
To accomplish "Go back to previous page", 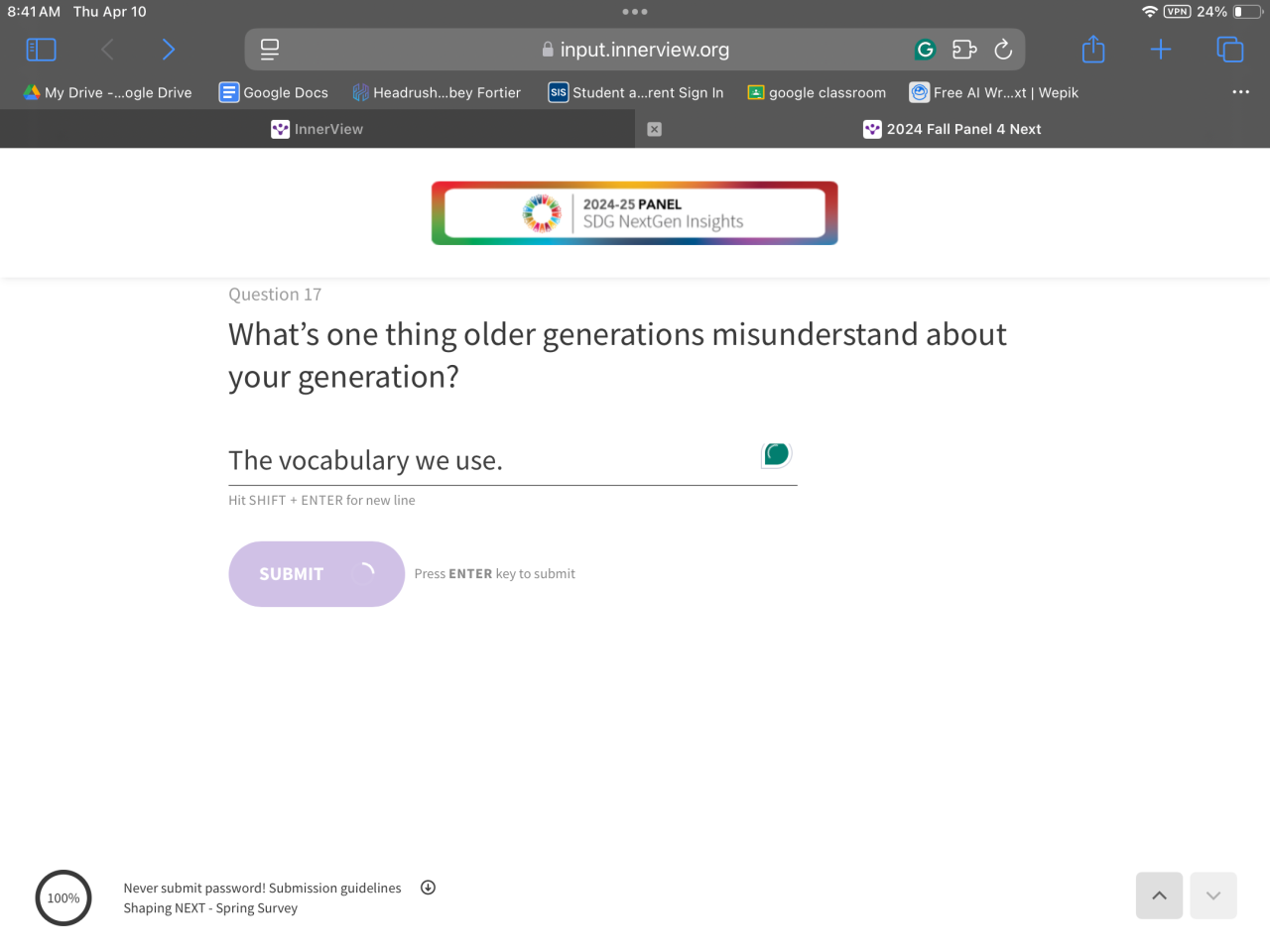I will coord(107,50).
